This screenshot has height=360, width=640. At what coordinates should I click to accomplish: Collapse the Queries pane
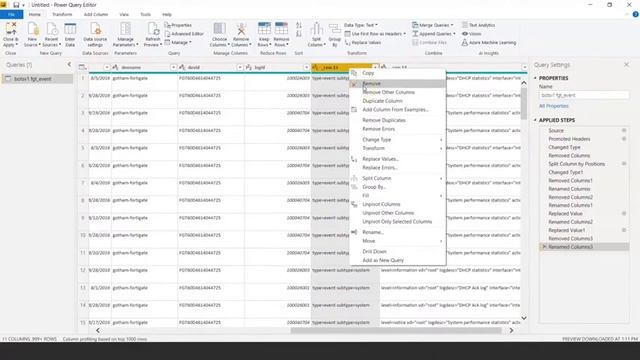coord(69,64)
